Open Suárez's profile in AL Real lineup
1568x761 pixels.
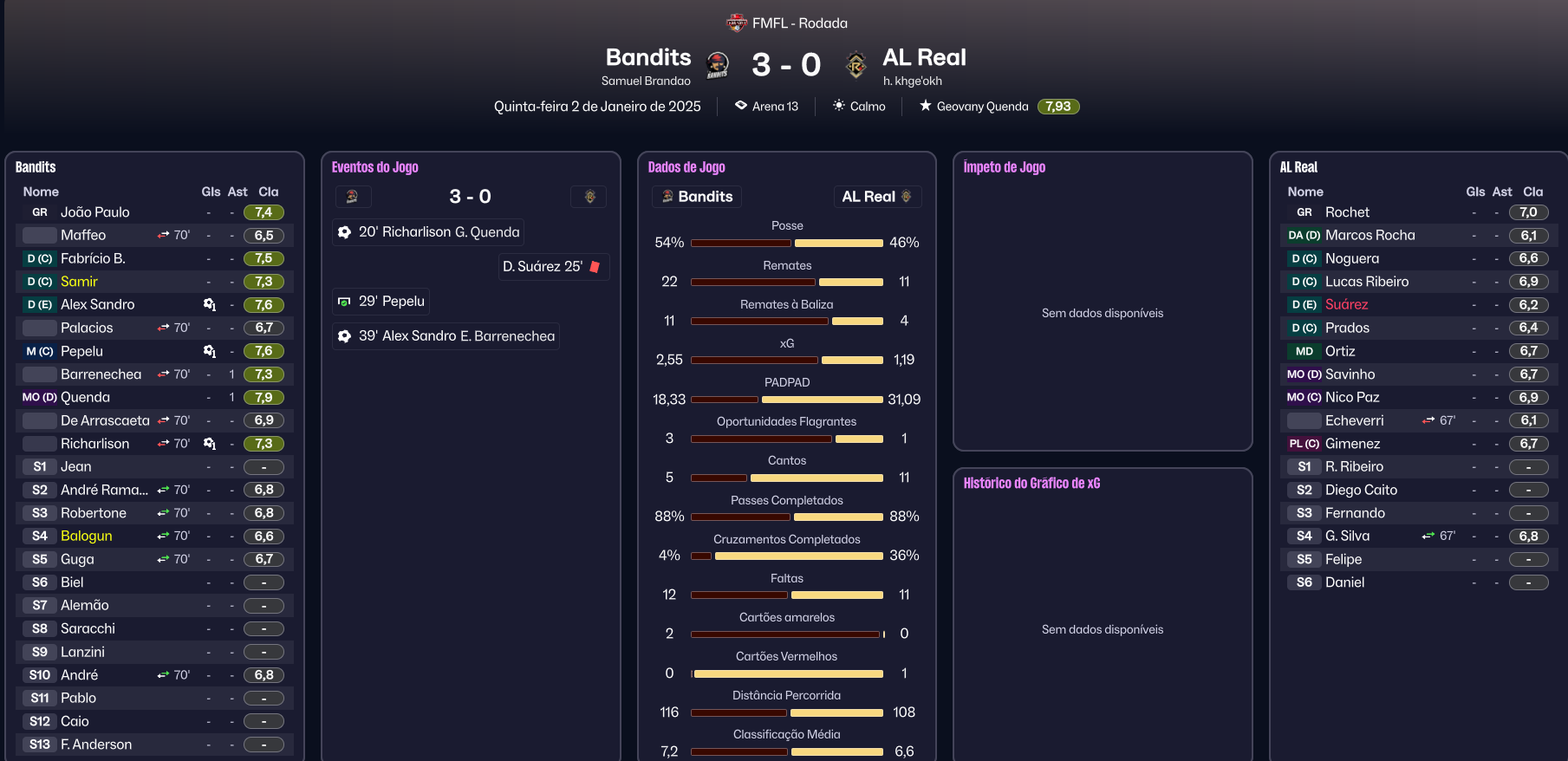[x=1346, y=304]
